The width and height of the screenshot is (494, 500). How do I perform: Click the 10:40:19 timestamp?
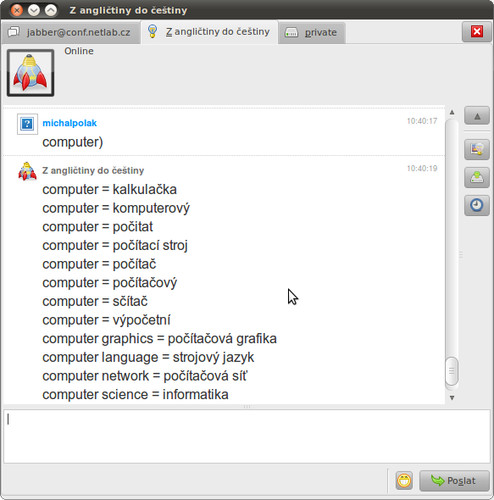tap(422, 168)
